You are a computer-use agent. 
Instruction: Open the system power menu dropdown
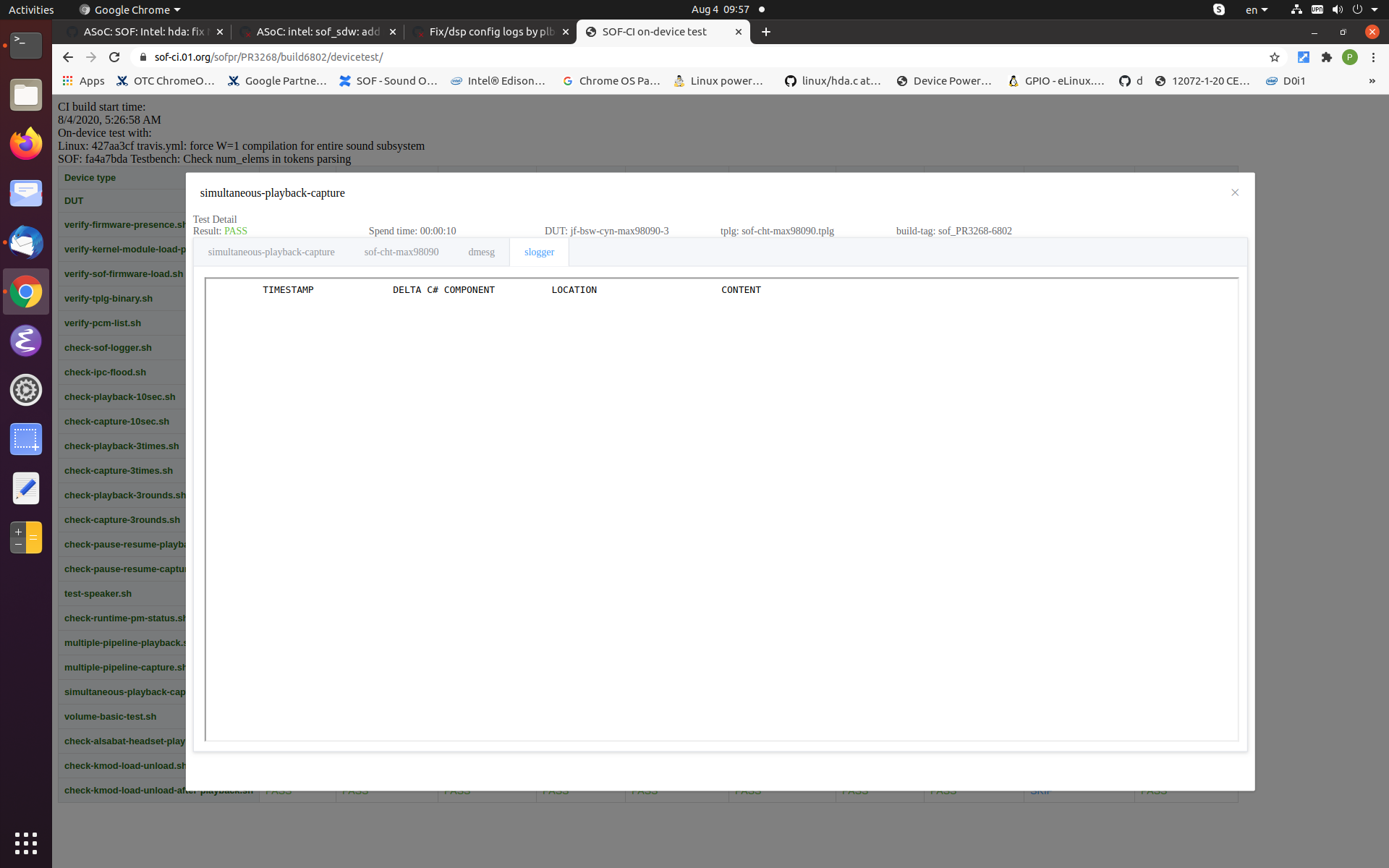click(1364, 9)
